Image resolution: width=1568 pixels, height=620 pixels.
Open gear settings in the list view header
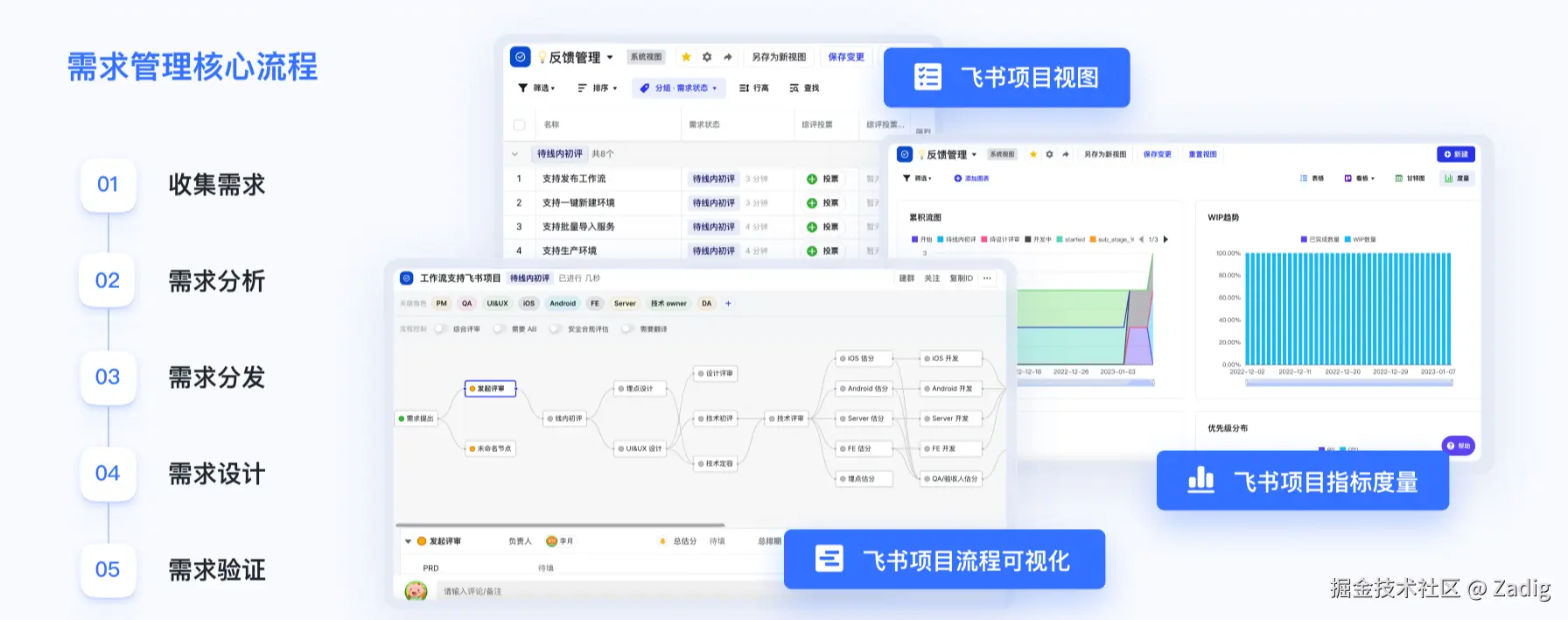pos(707,57)
